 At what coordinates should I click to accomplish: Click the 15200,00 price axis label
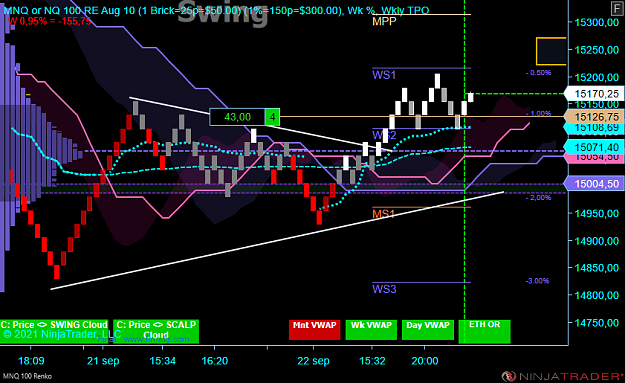point(597,77)
